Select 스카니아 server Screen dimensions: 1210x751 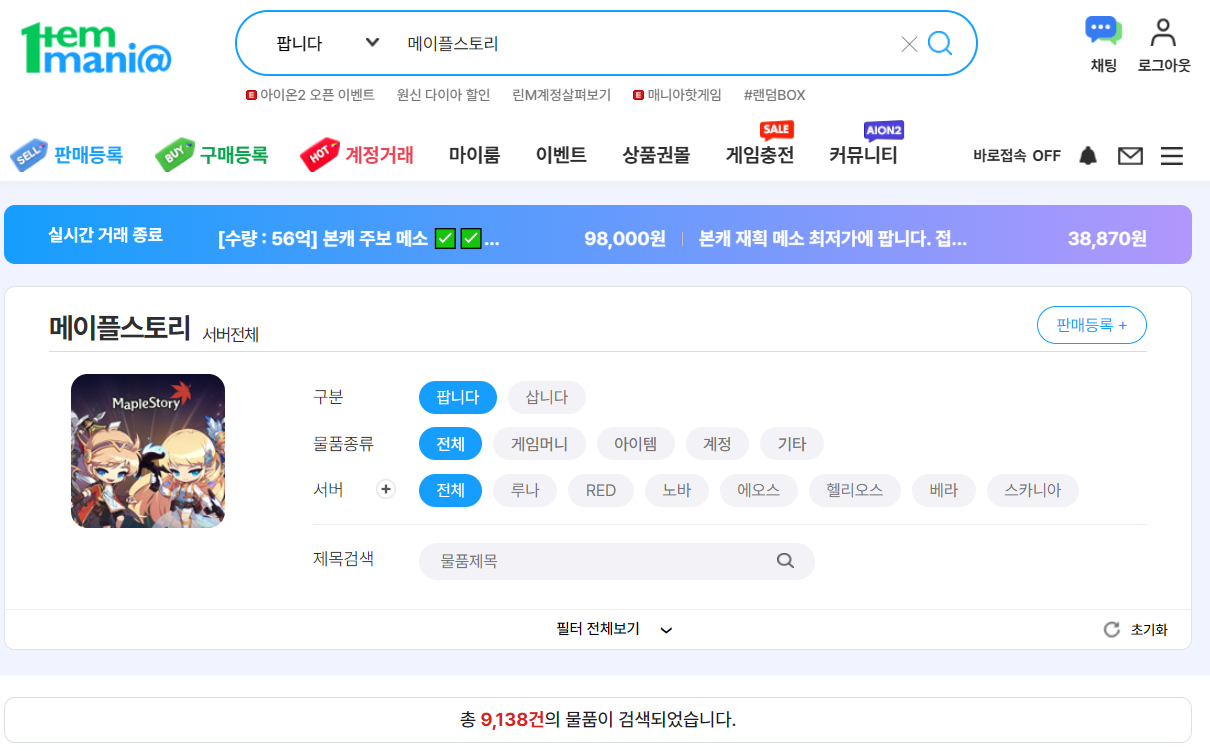click(x=1033, y=491)
